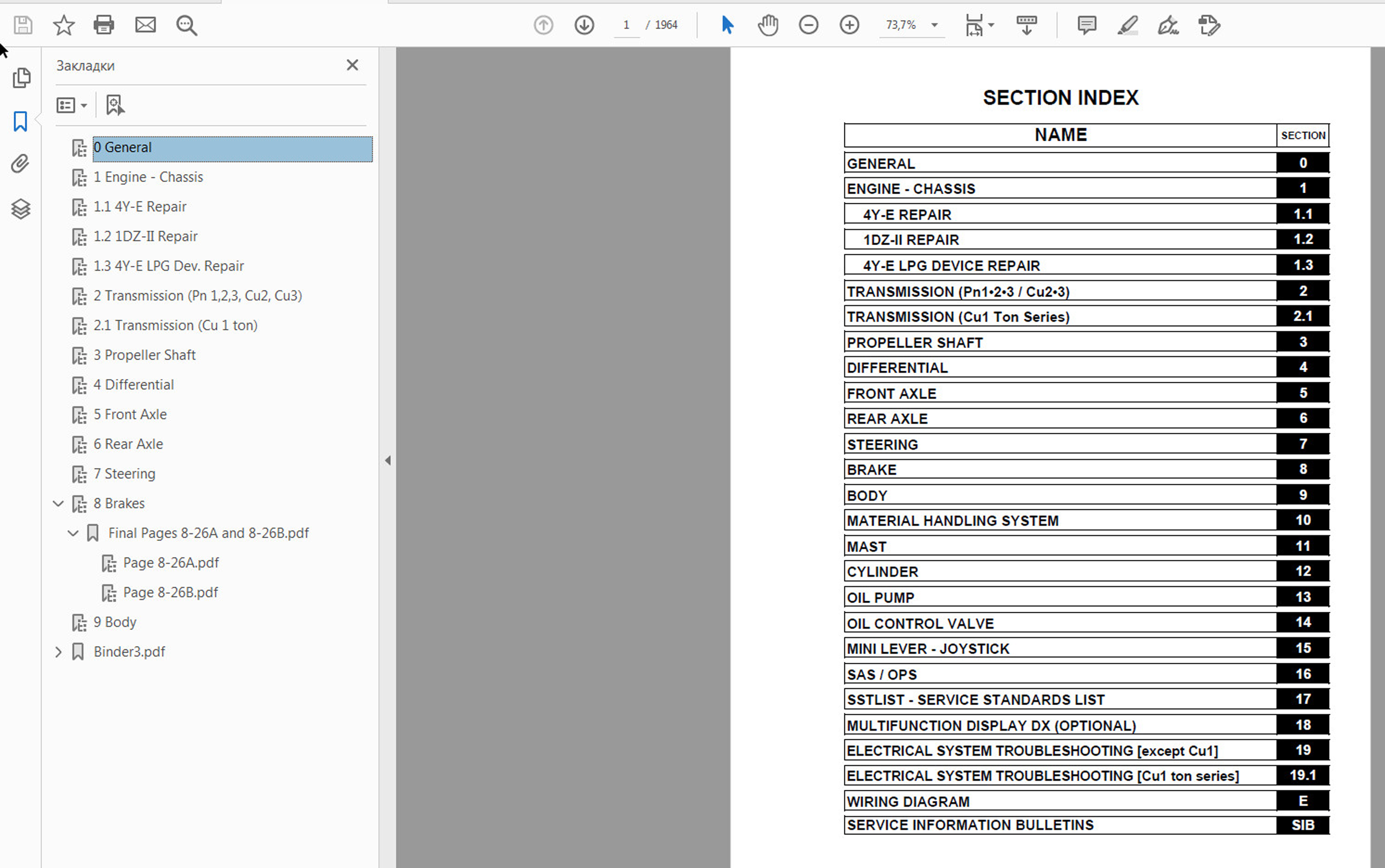This screenshot has height=868, width=1385.
Task: Open the find text magnifier tool
Action: point(187,25)
